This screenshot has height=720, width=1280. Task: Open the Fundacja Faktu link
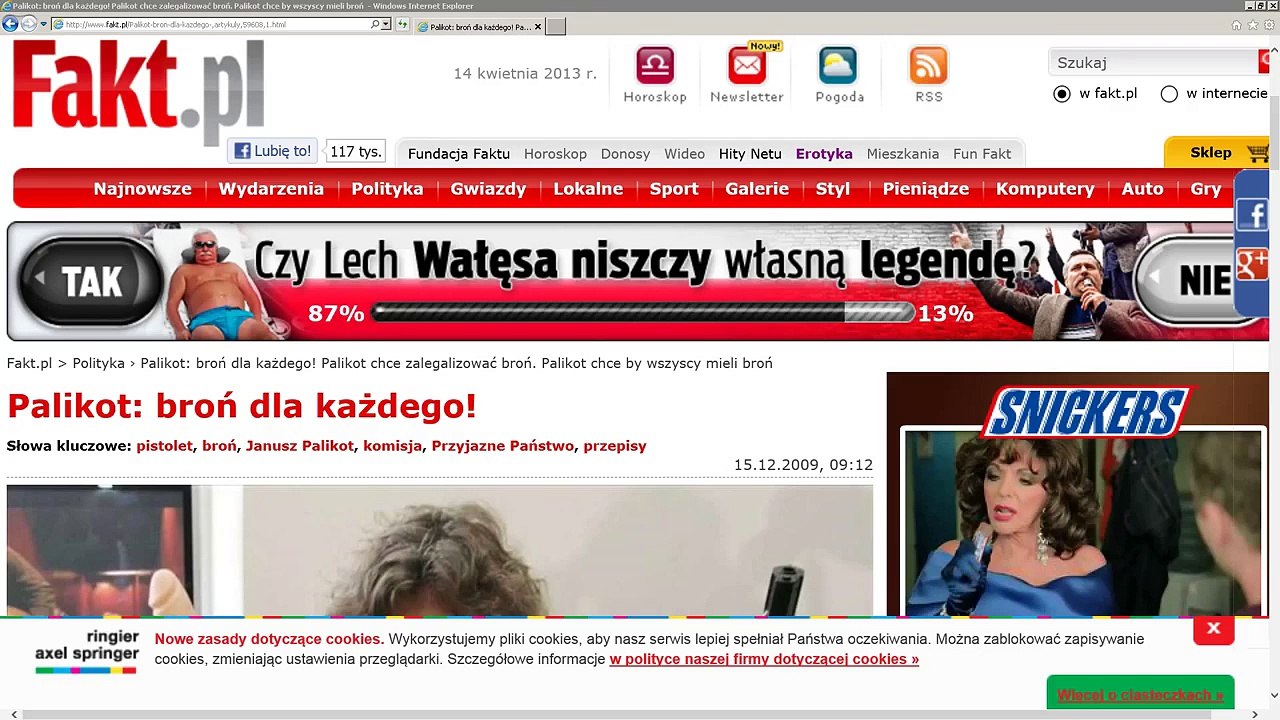pos(459,154)
